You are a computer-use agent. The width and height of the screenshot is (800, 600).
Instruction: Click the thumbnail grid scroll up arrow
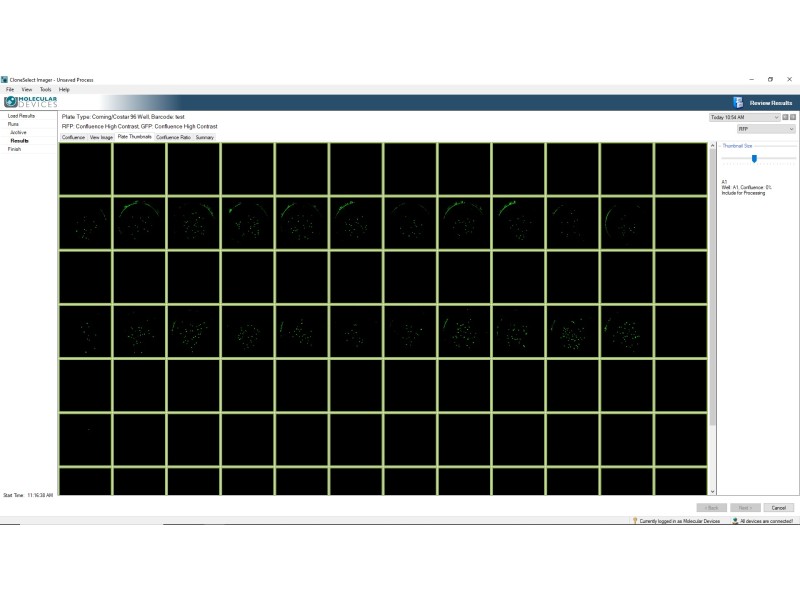tap(713, 146)
